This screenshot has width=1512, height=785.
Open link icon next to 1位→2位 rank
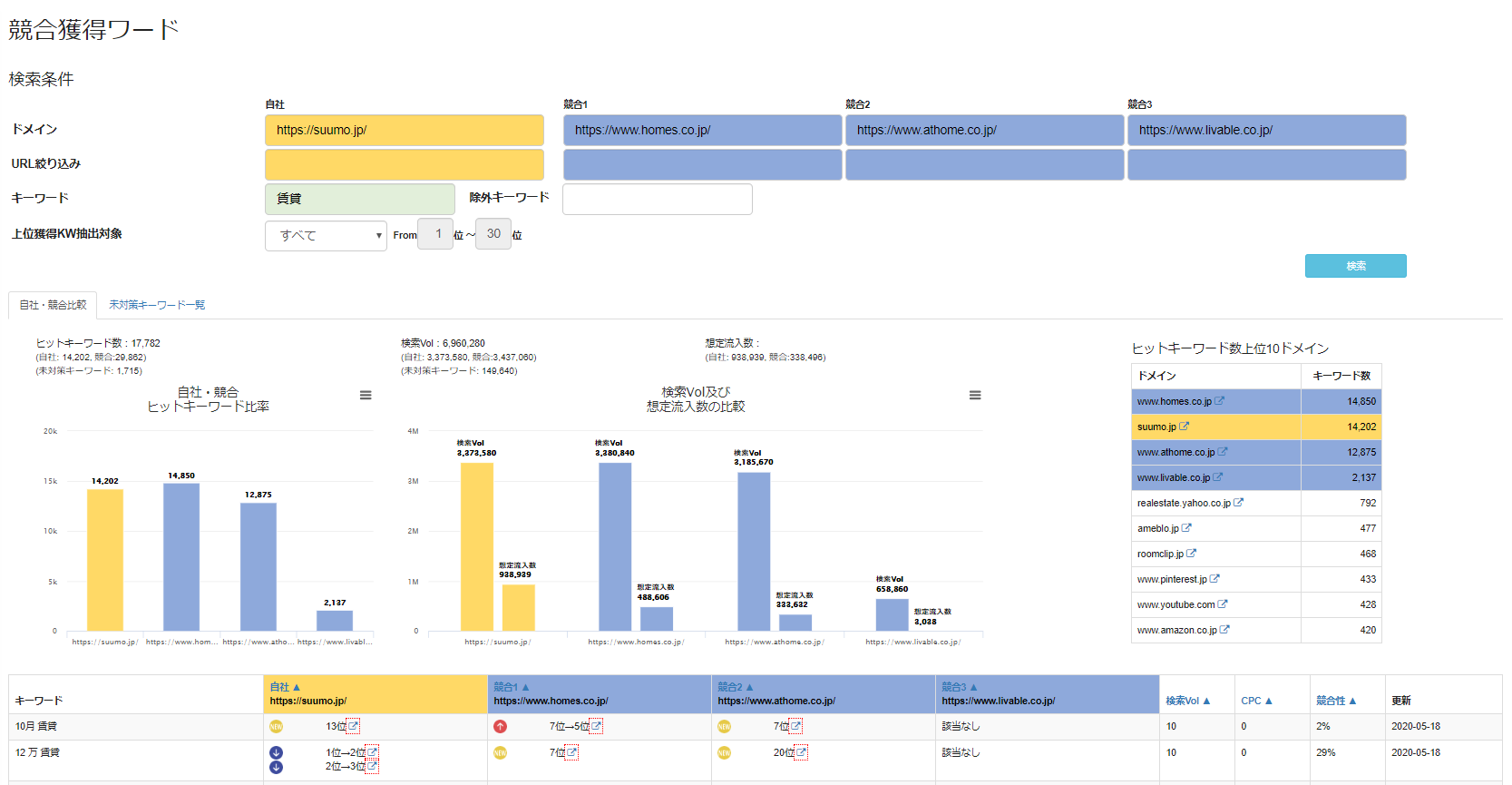(x=372, y=752)
